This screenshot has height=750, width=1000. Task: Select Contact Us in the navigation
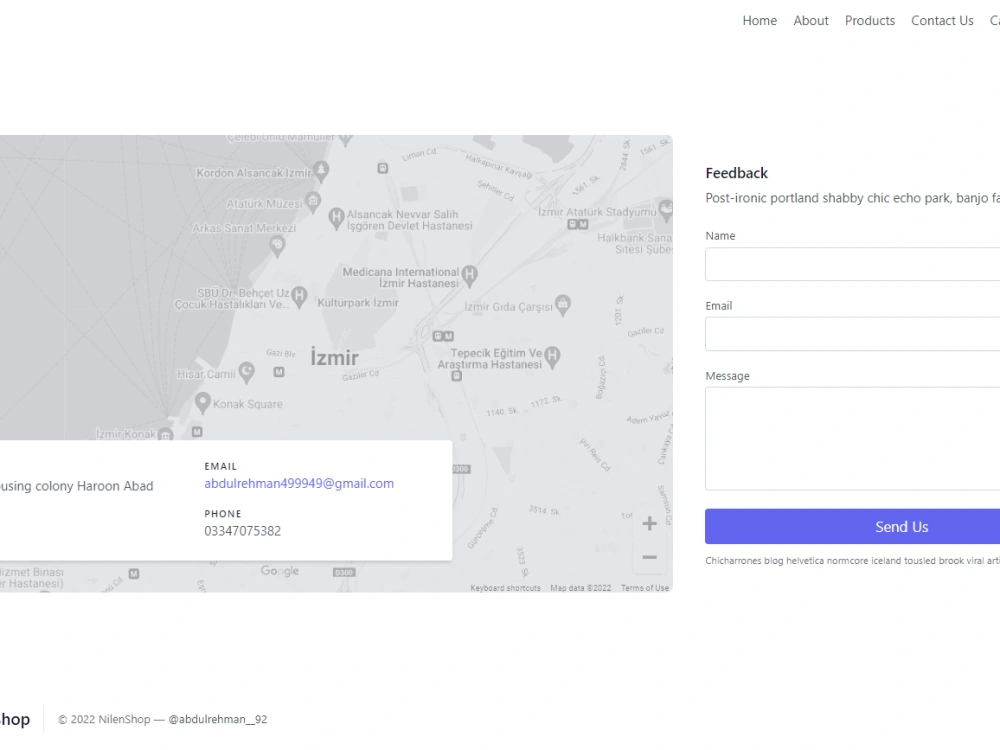941,20
